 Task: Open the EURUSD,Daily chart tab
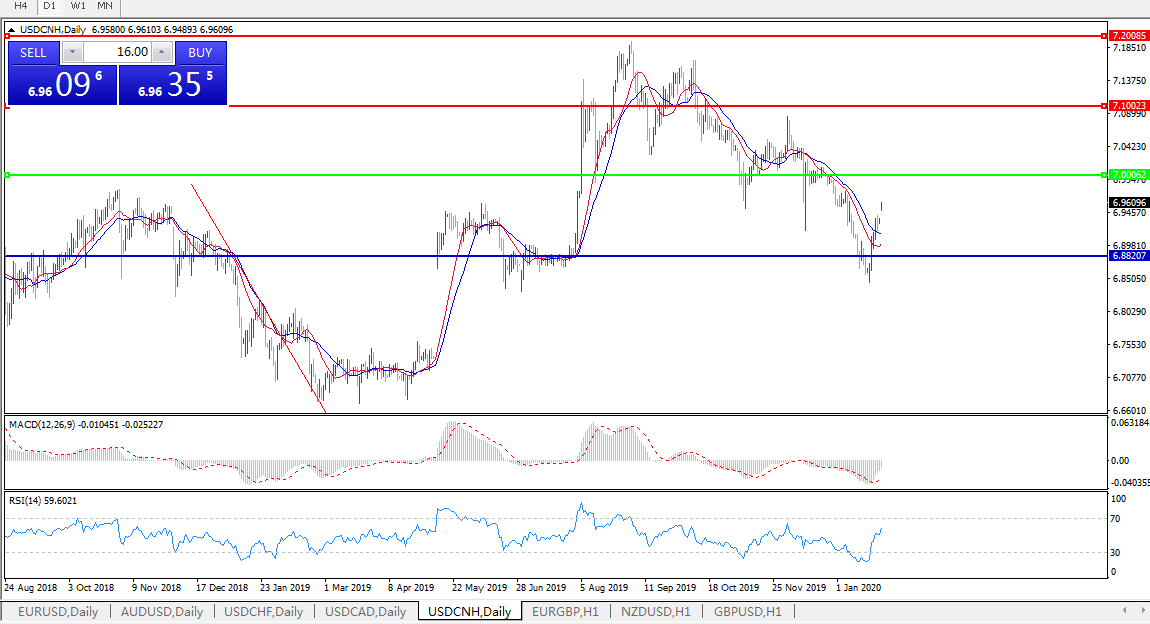58,611
